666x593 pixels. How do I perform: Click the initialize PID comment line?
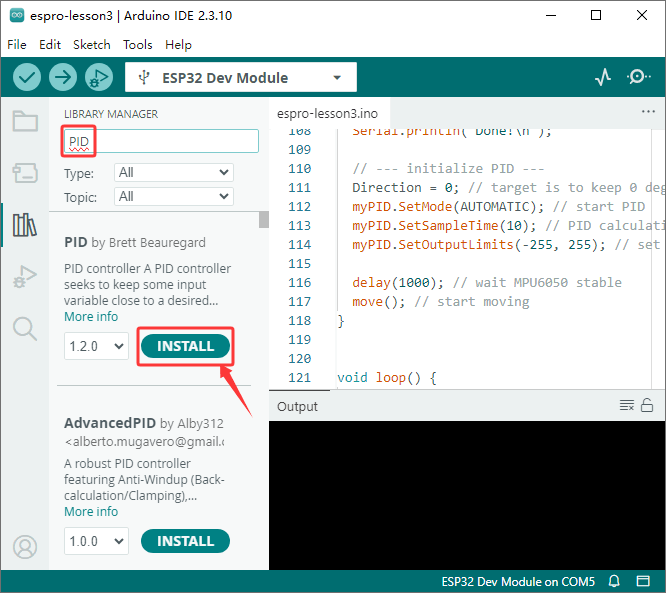click(x=448, y=169)
